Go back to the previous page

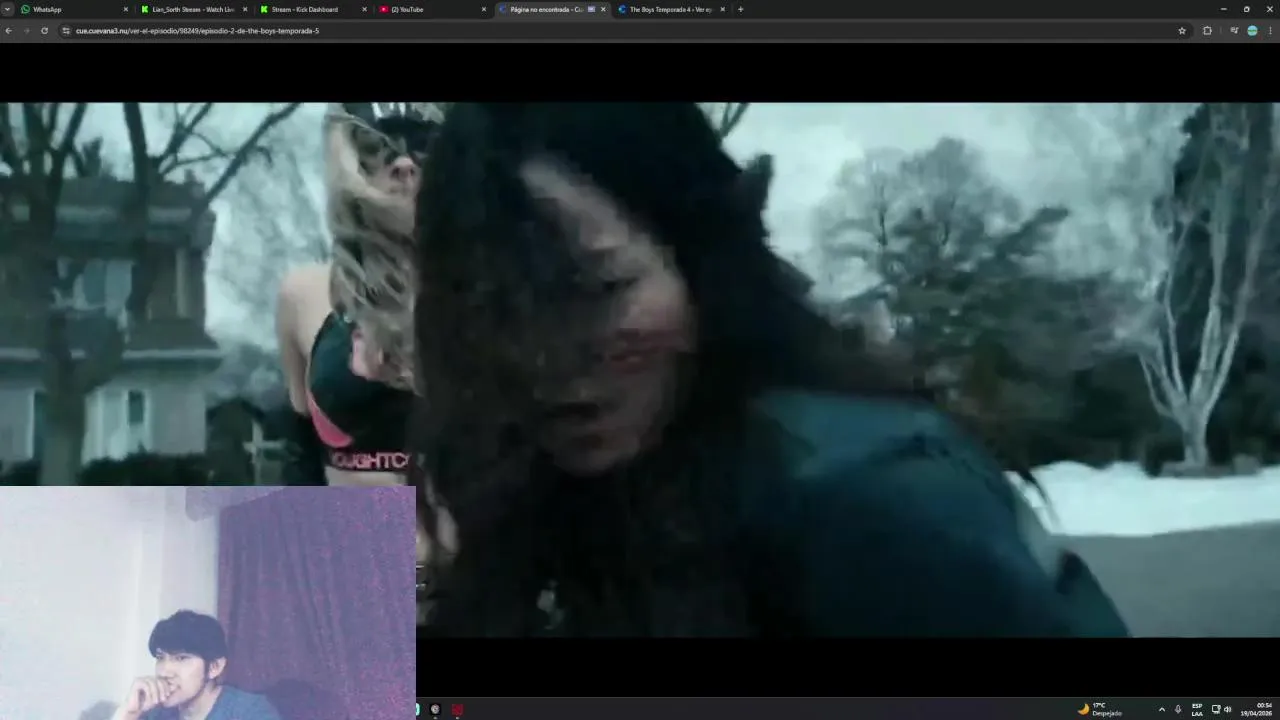(8, 31)
